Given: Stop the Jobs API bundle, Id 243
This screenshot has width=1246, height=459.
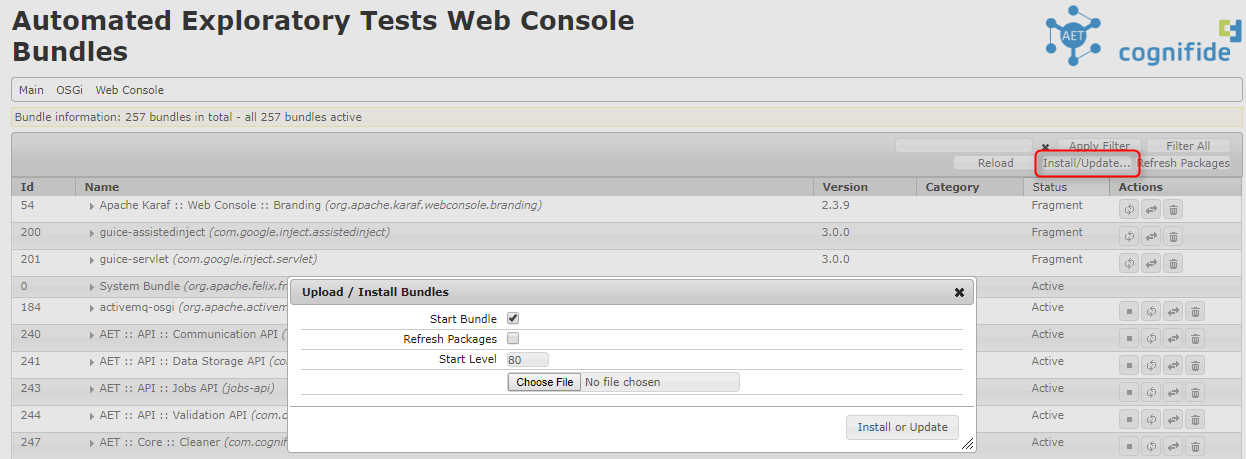Looking at the screenshot, I should pos(1129,393).
